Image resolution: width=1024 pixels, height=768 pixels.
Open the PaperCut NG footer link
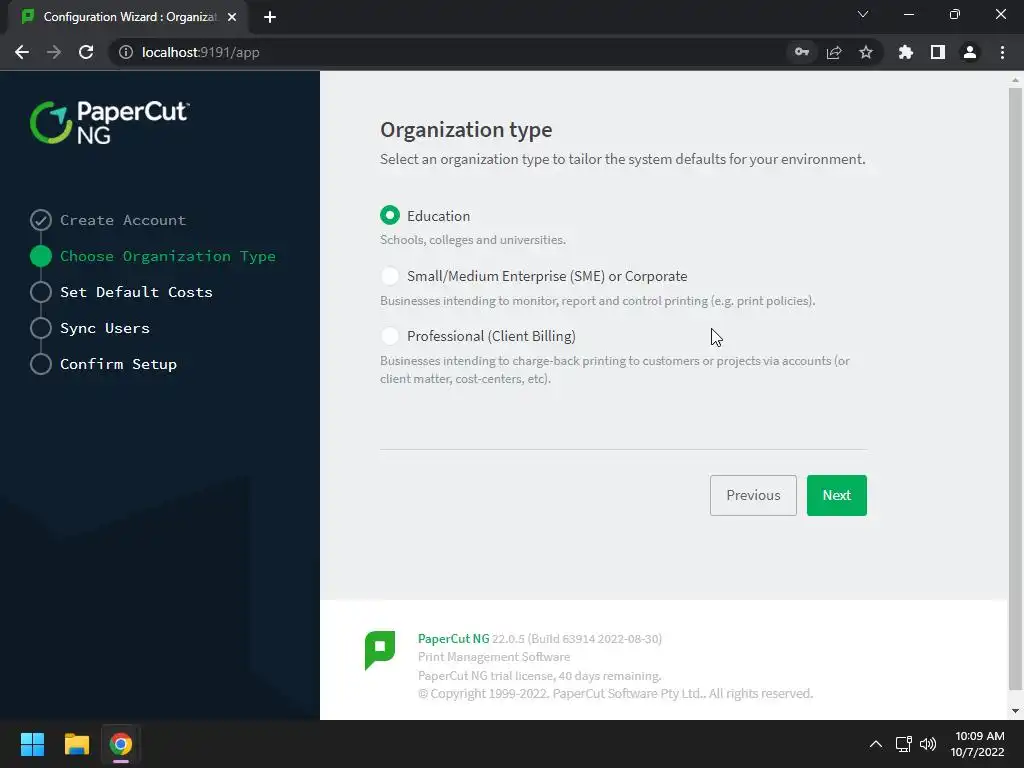coord(453,639)
